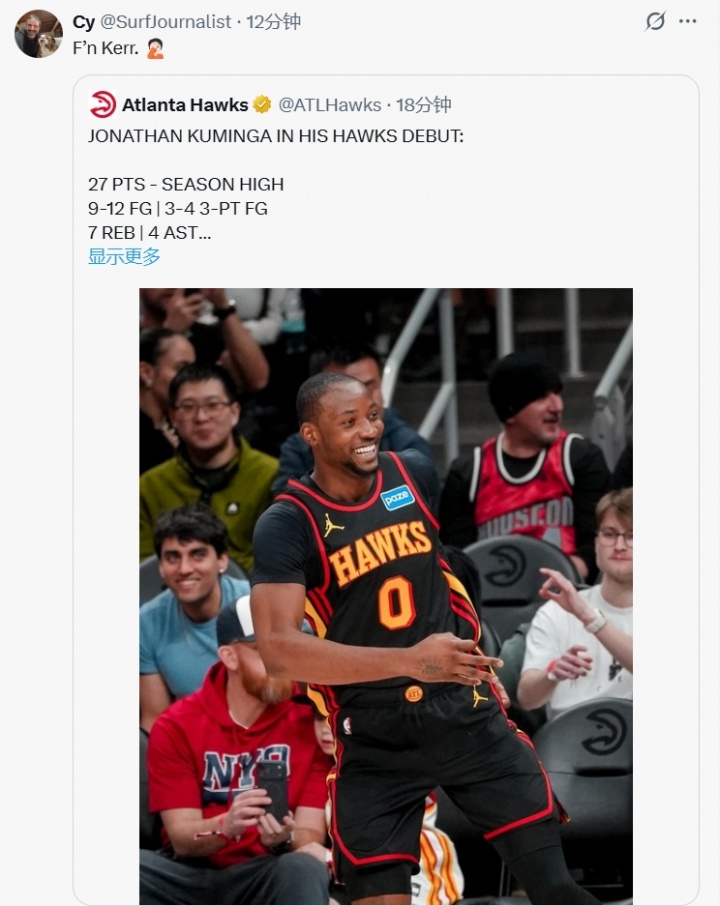
Task: Click the 18分钟 quoted tweet timestamp
Action: pyautogui.click(x=424, y=105)
